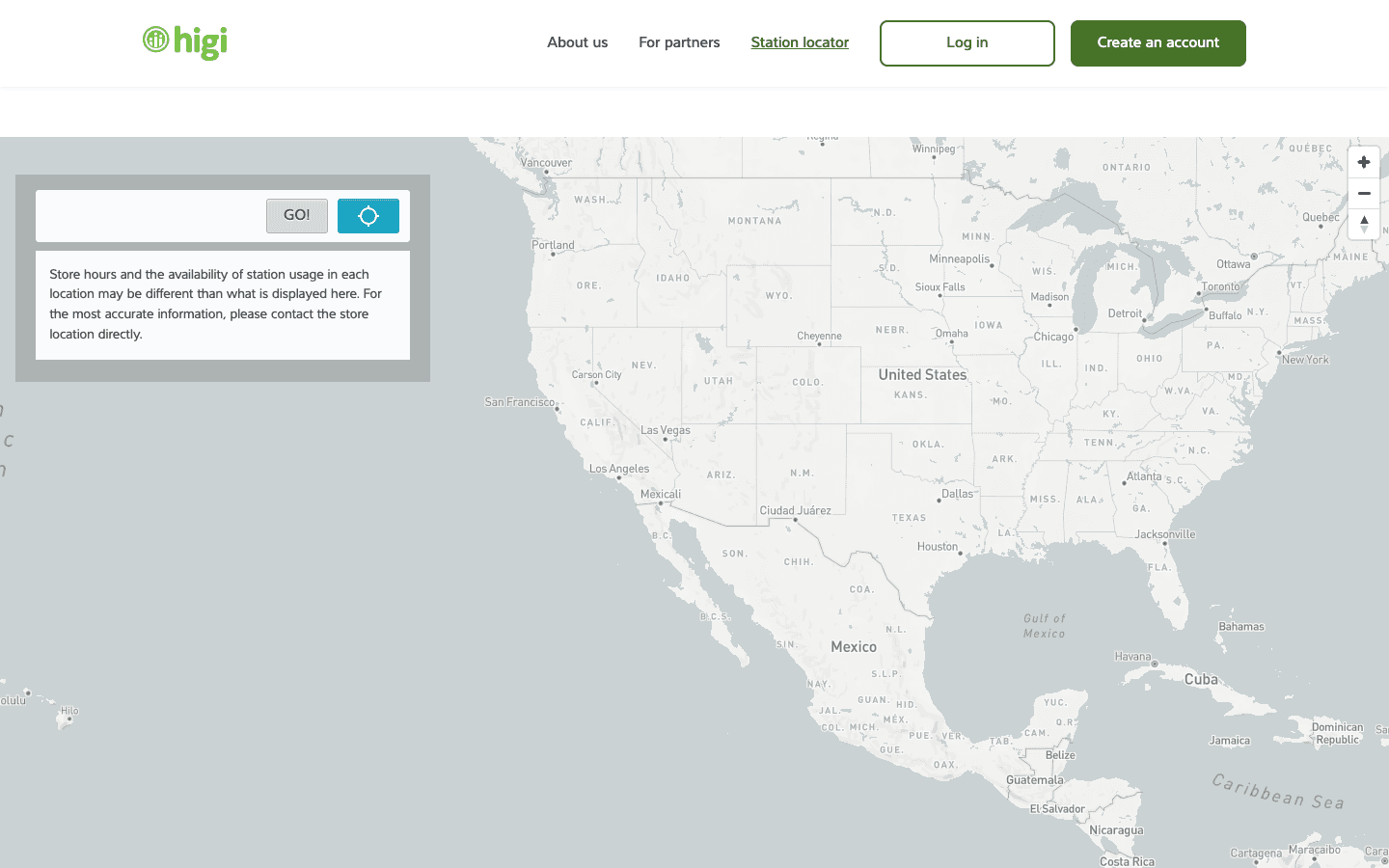Click the Mexico country label
1389x868 pixels.
click(854, 647)
